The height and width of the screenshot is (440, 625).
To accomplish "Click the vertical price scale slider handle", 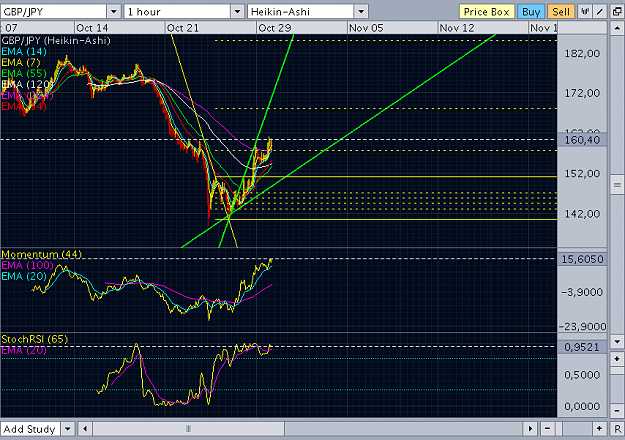I will click(x=617, y=185).
